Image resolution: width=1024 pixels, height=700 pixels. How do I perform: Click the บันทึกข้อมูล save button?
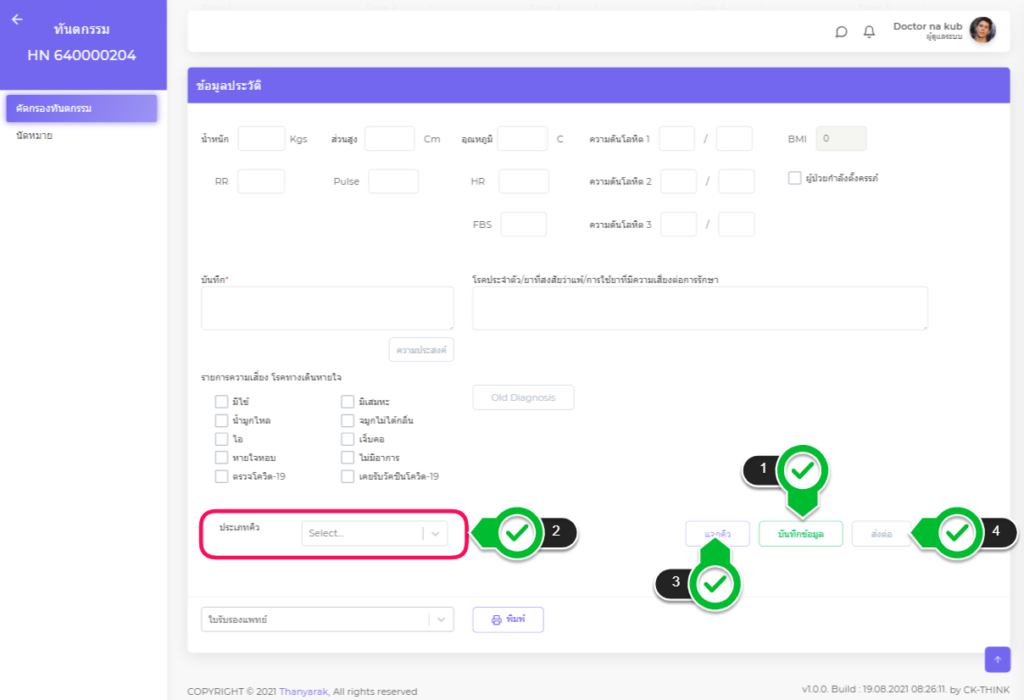tap(800, 534)
